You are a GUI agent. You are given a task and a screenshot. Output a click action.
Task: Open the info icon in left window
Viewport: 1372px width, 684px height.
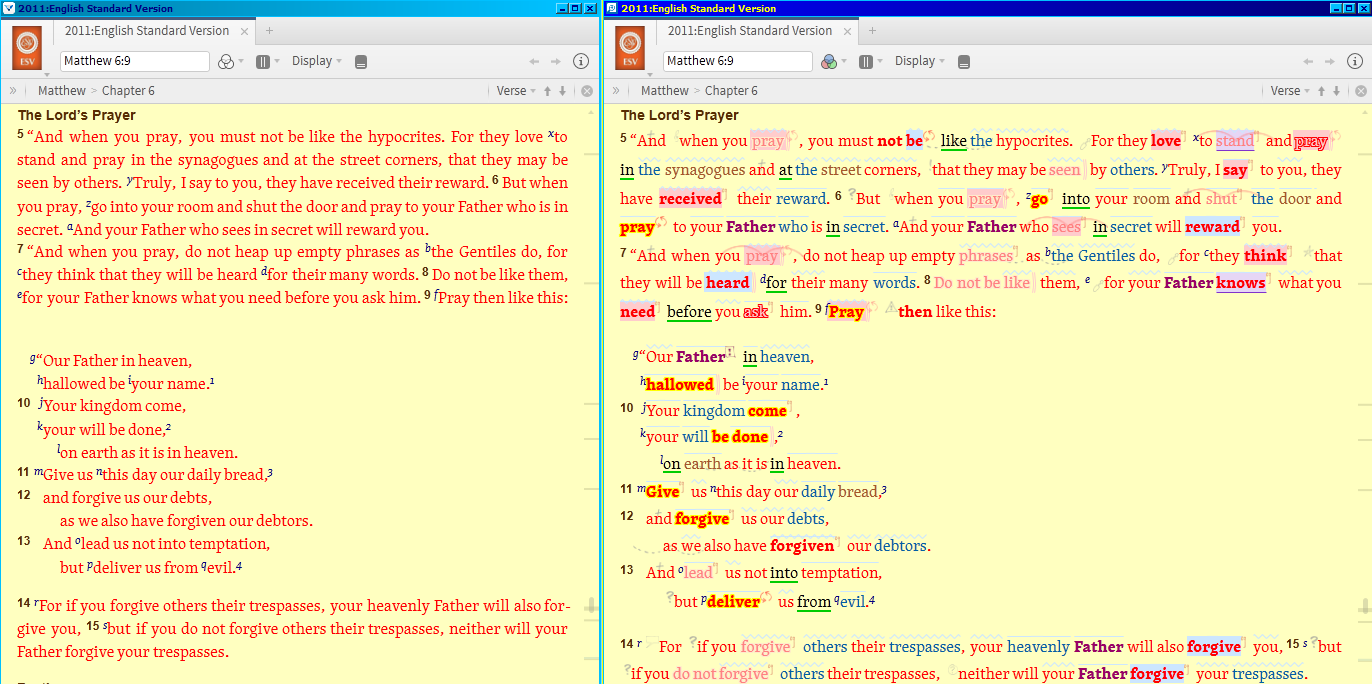click(581, 61)
